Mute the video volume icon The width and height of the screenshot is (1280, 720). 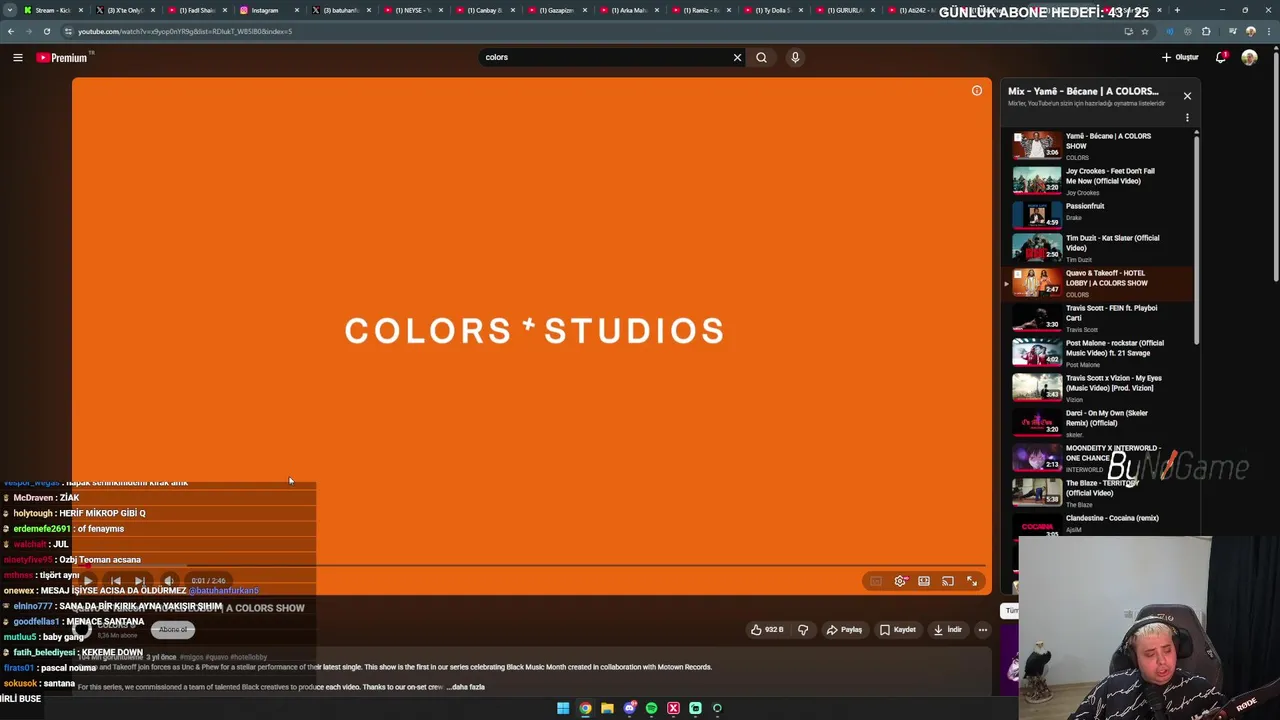pyautogui.click(x=168, y=581)
